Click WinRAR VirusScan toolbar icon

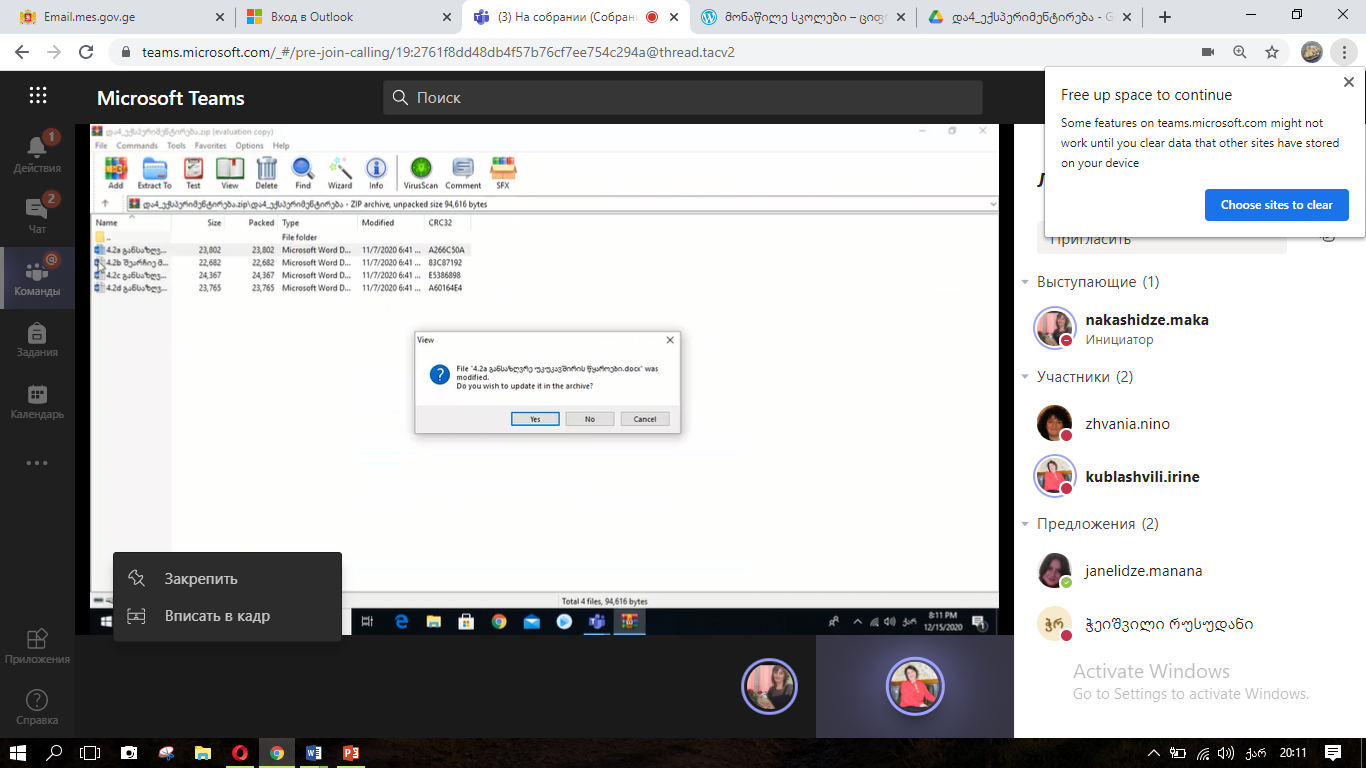421,173
